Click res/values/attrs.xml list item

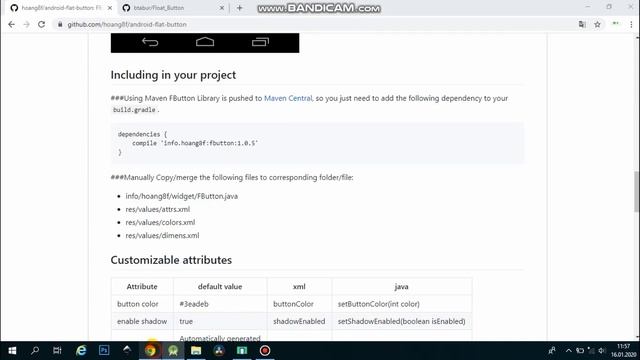(x=158, y=209)
